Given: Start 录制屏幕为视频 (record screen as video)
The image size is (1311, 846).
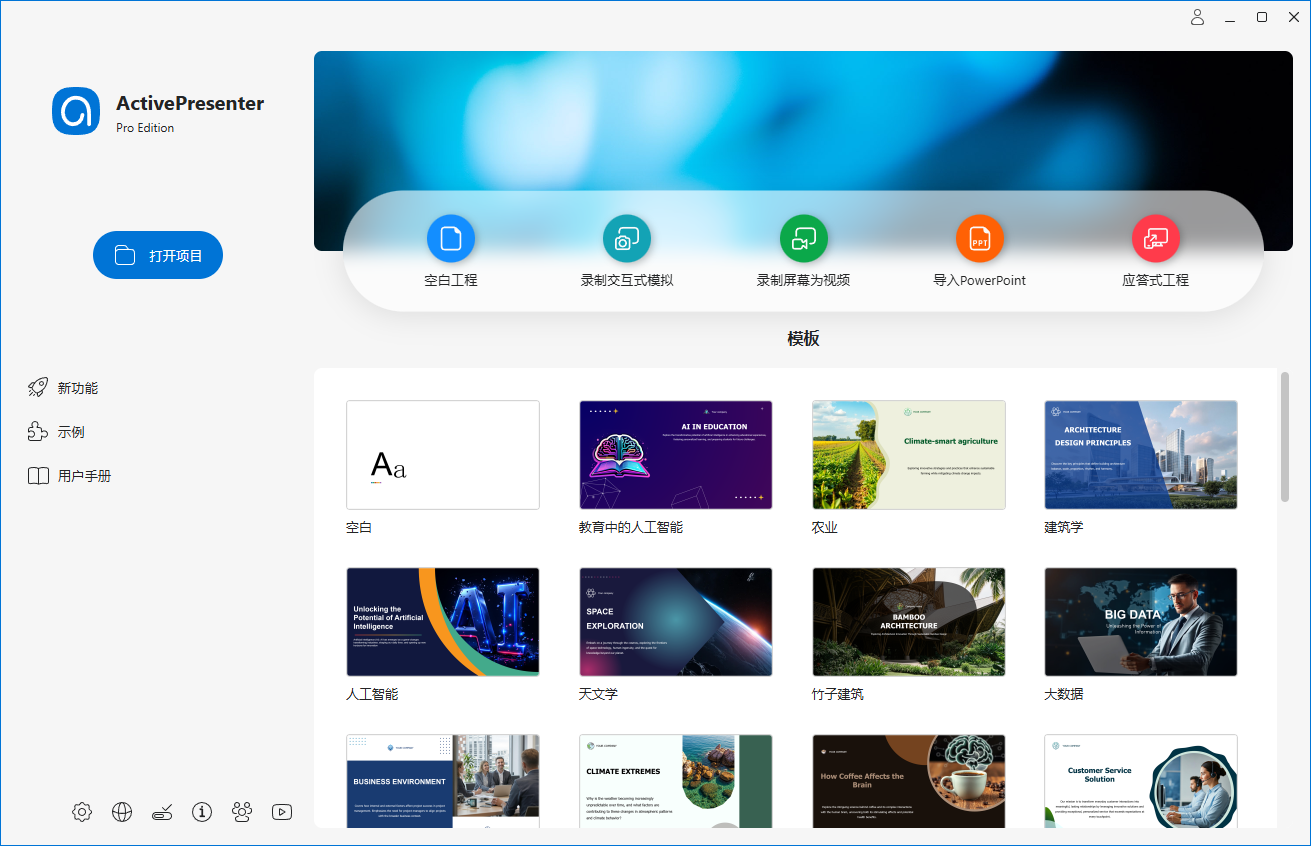Looking at the screenshot, I should pos(803,251).
